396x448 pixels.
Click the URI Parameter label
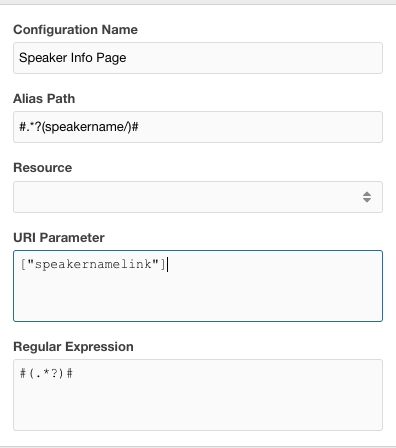59,238
